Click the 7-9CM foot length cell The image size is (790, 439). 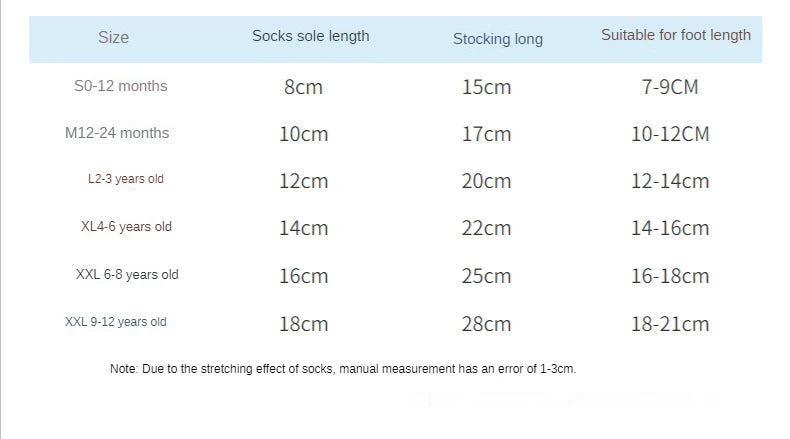(670, 87)
